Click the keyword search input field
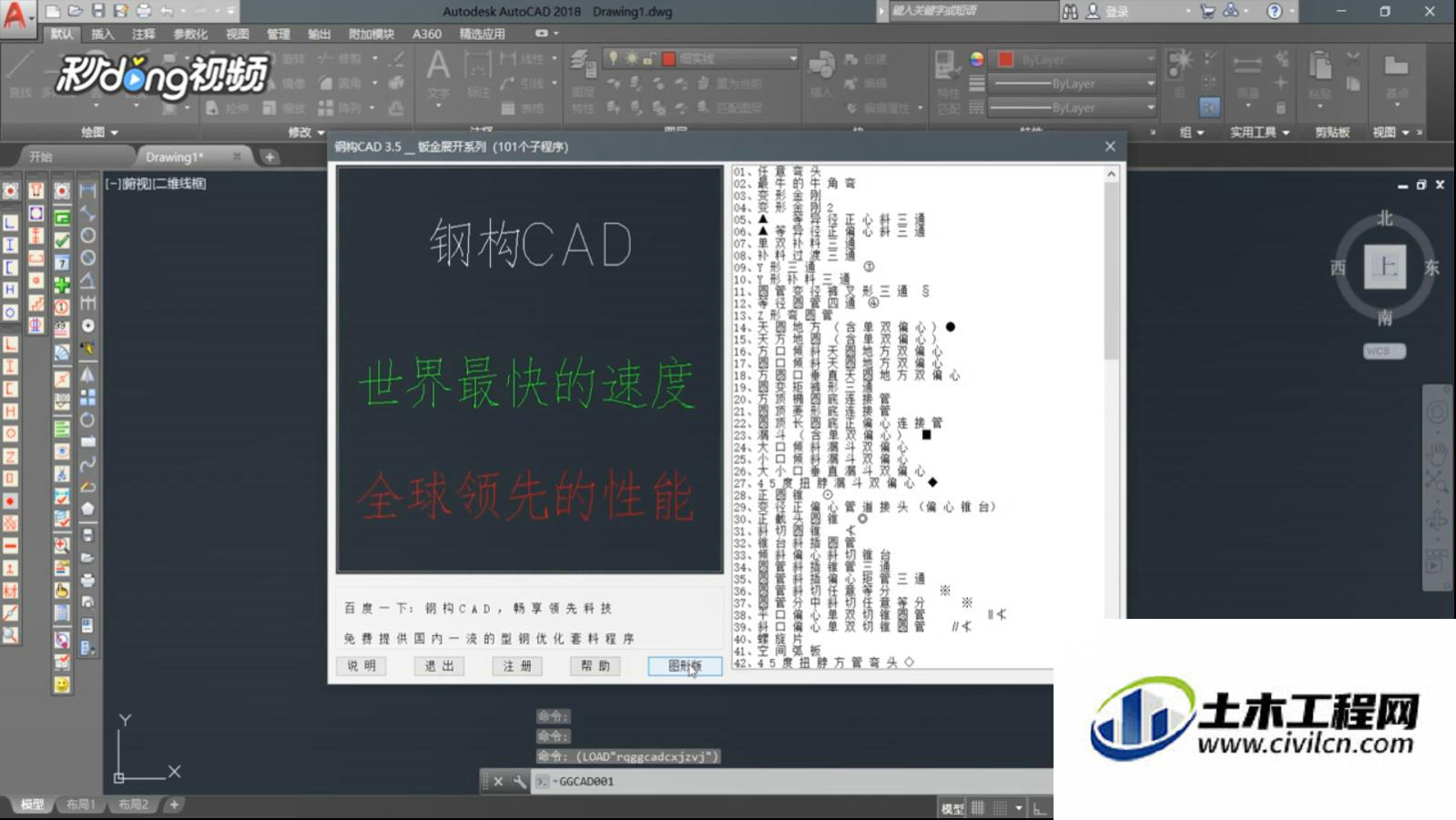 972,11
